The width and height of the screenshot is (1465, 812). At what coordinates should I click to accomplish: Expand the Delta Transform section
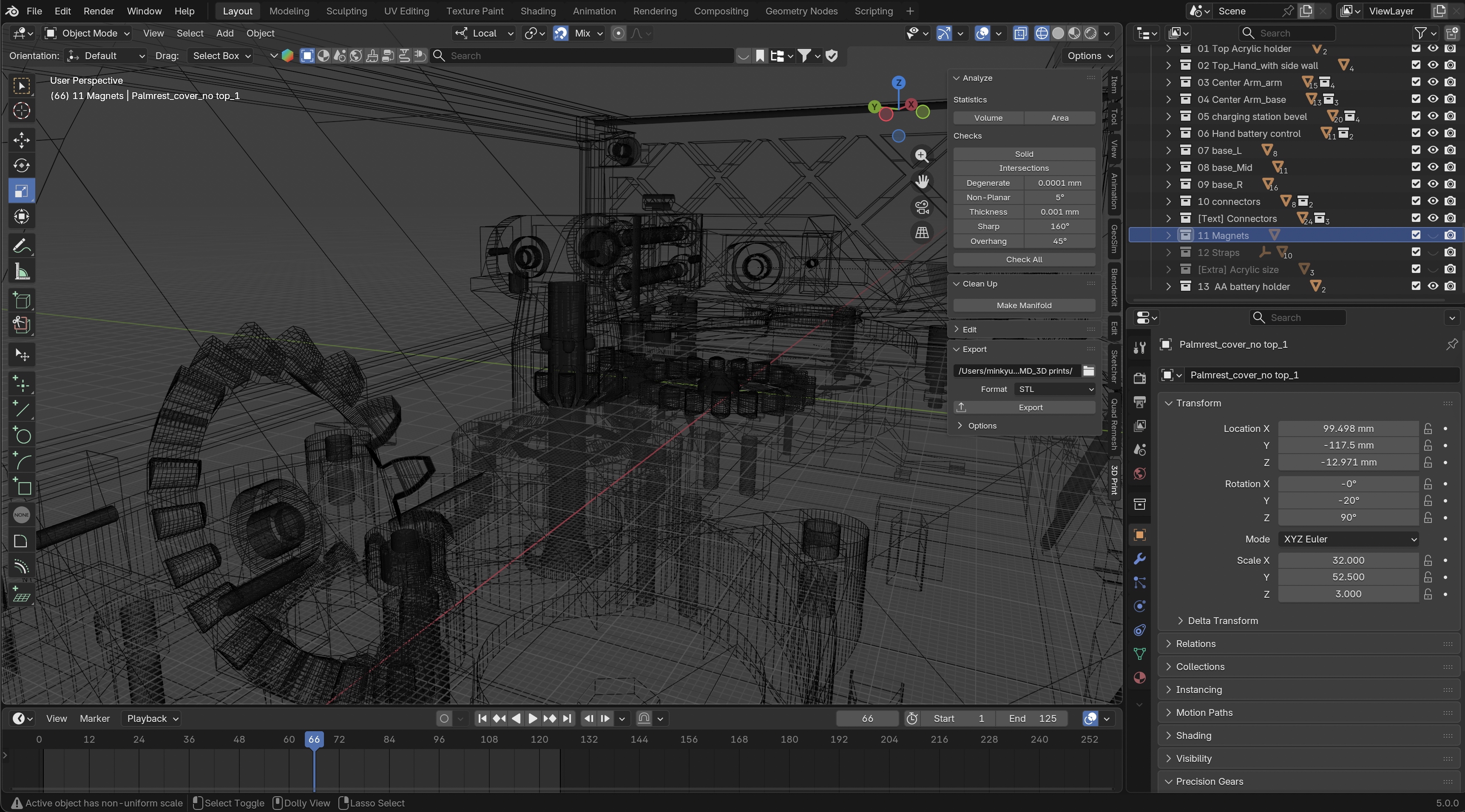(1223, 620)
